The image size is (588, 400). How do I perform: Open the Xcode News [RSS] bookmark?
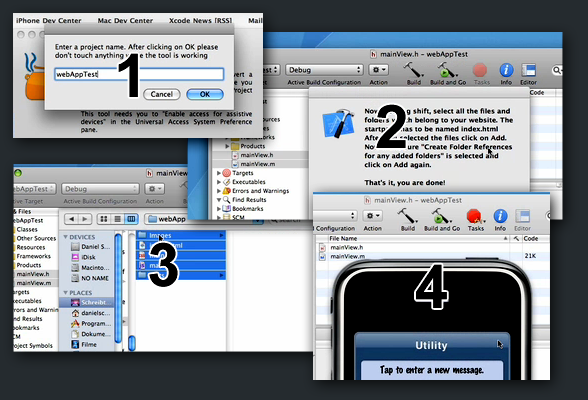click(200, 21)
